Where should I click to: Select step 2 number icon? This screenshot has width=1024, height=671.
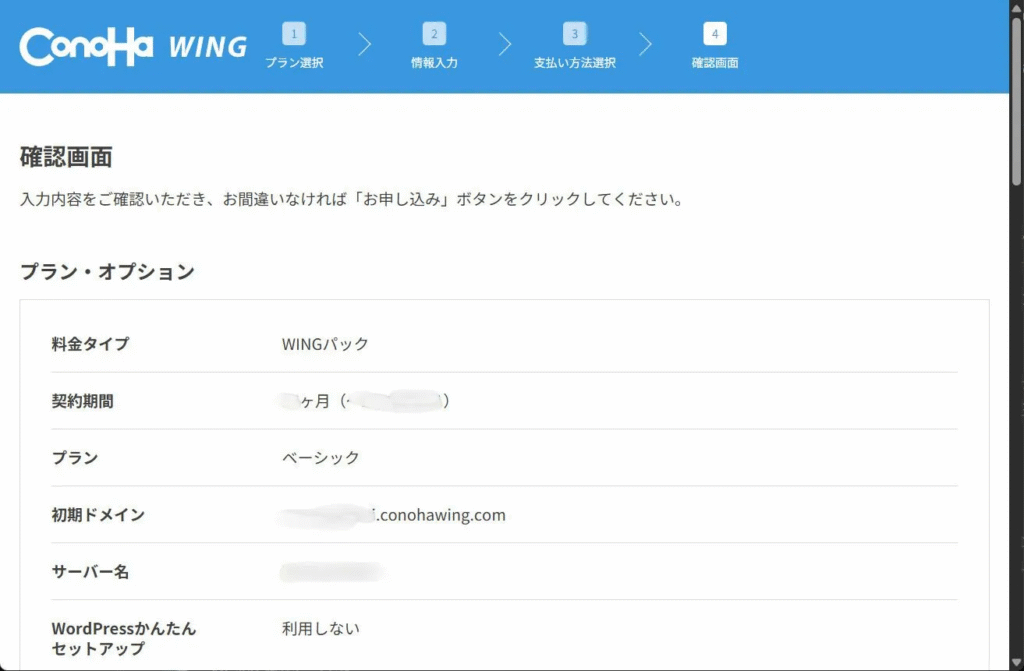(x=434, y=34)
